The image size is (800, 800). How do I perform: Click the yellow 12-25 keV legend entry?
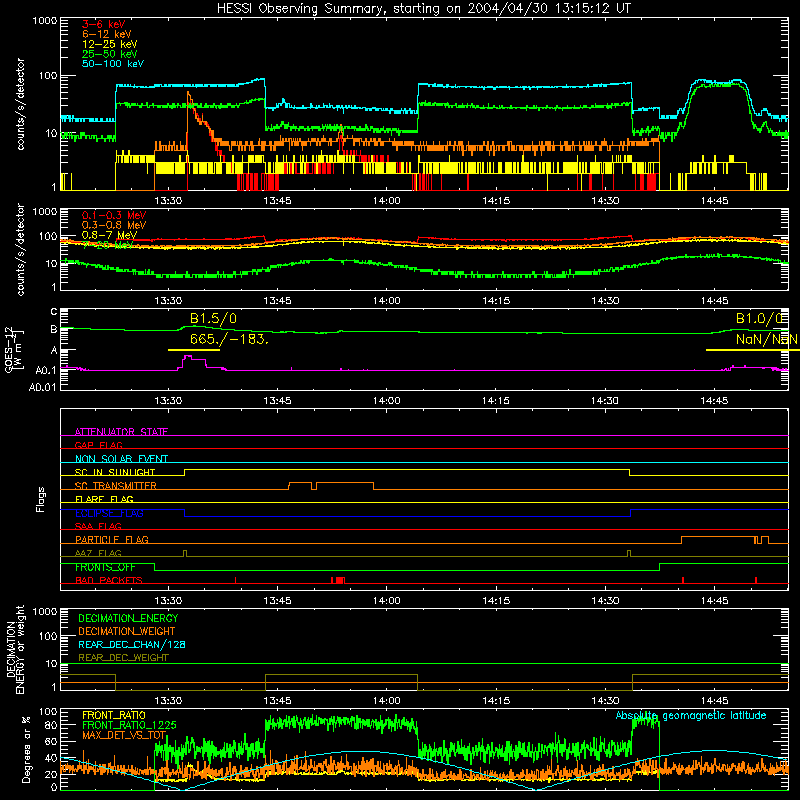(x=109, y=44)
